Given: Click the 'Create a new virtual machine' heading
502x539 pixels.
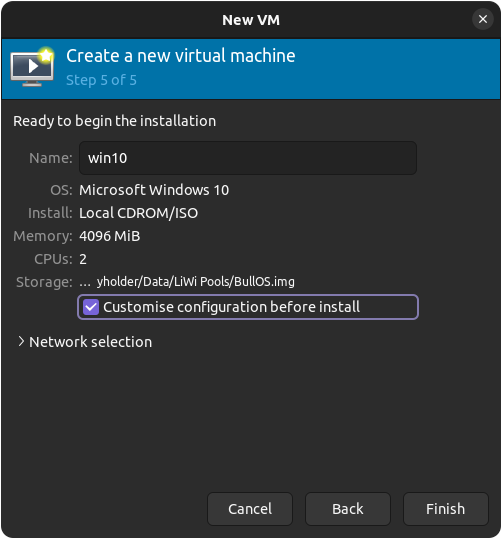Looking at the screenshot, I should [x=181, y=56].
